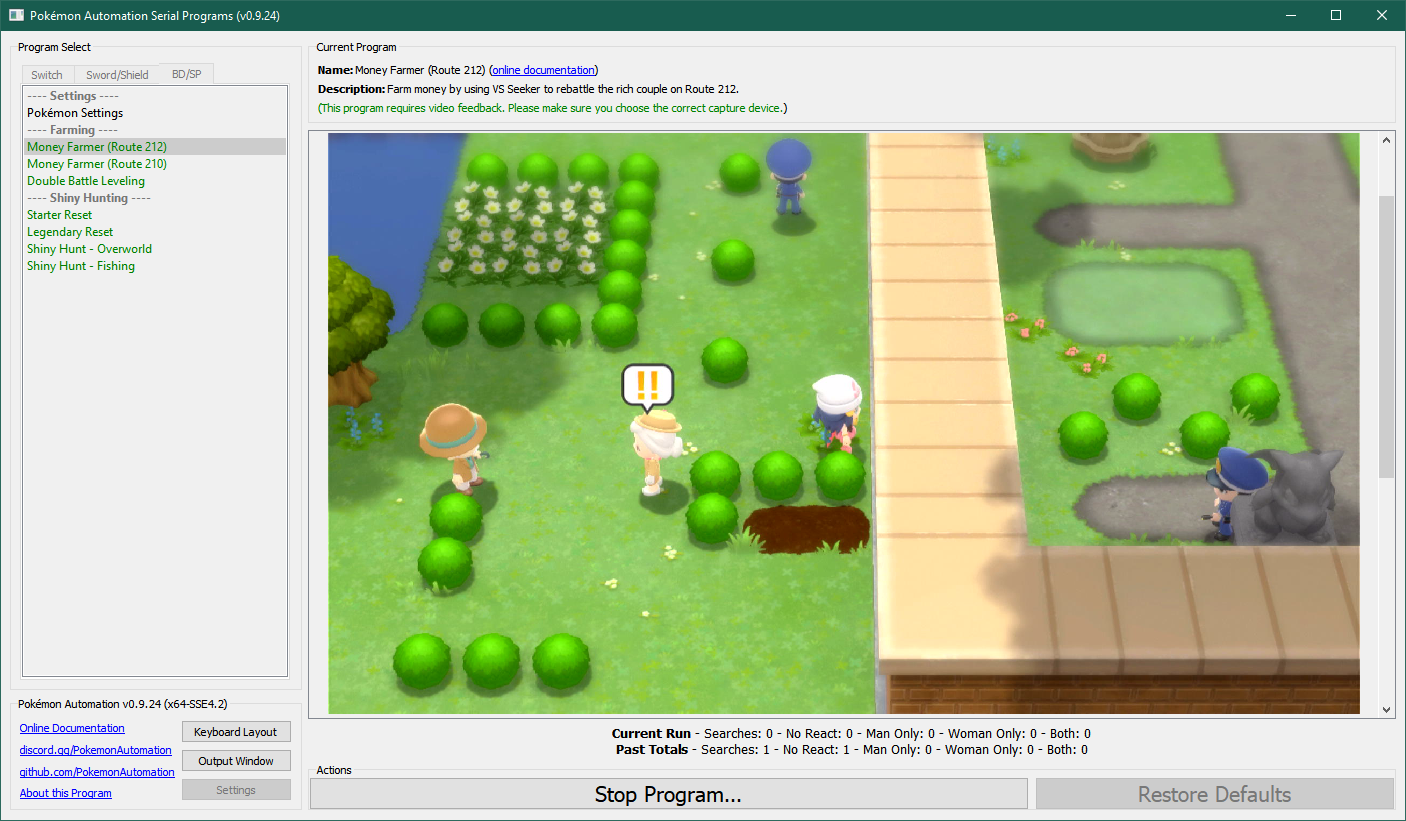Viewport: 1406px width, 821px height.
Task: Select the BD/SP tab
Action: [186, 74]
